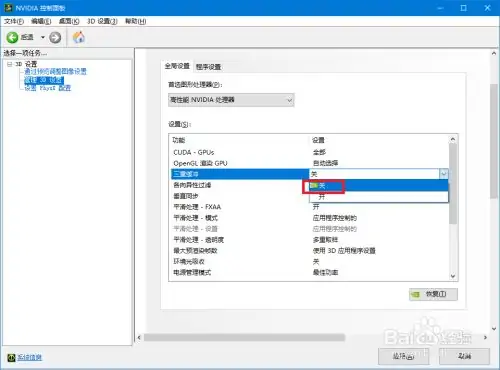
Task: Click the 自动选择 value for OpenGL
Action: tap(325, 163)
